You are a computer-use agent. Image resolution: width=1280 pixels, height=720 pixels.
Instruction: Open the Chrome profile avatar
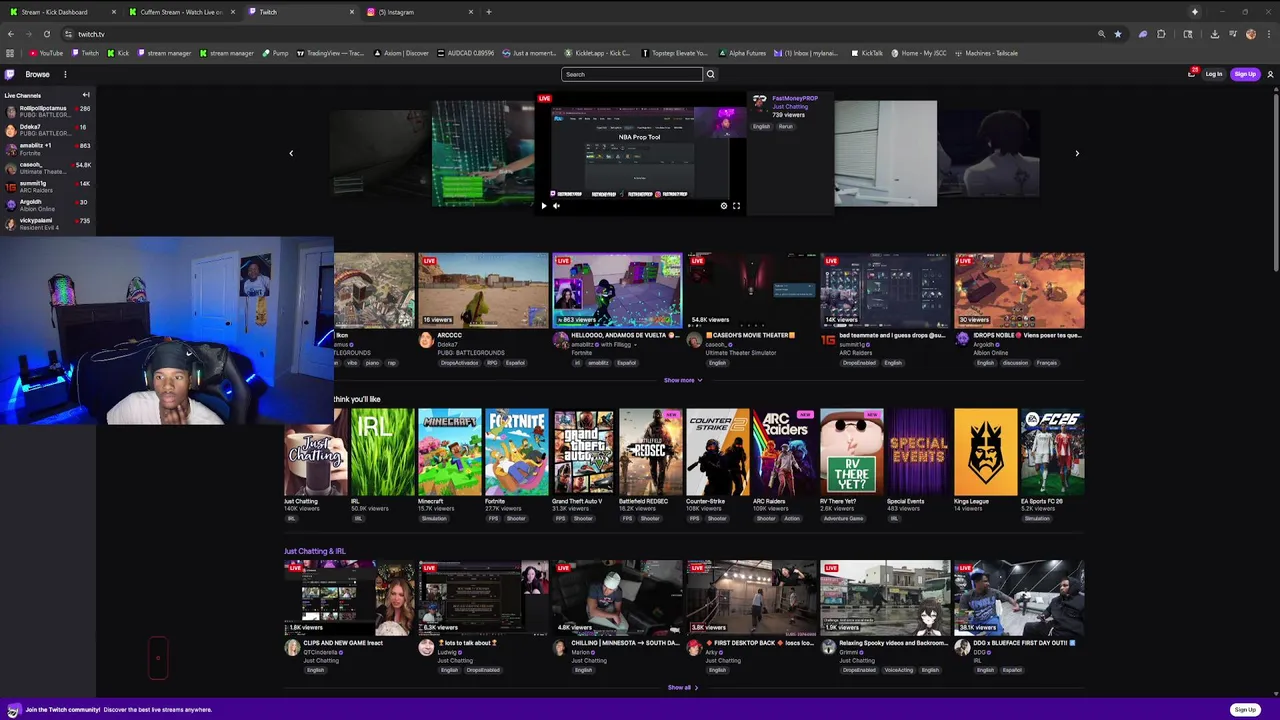pos(1251,34)
